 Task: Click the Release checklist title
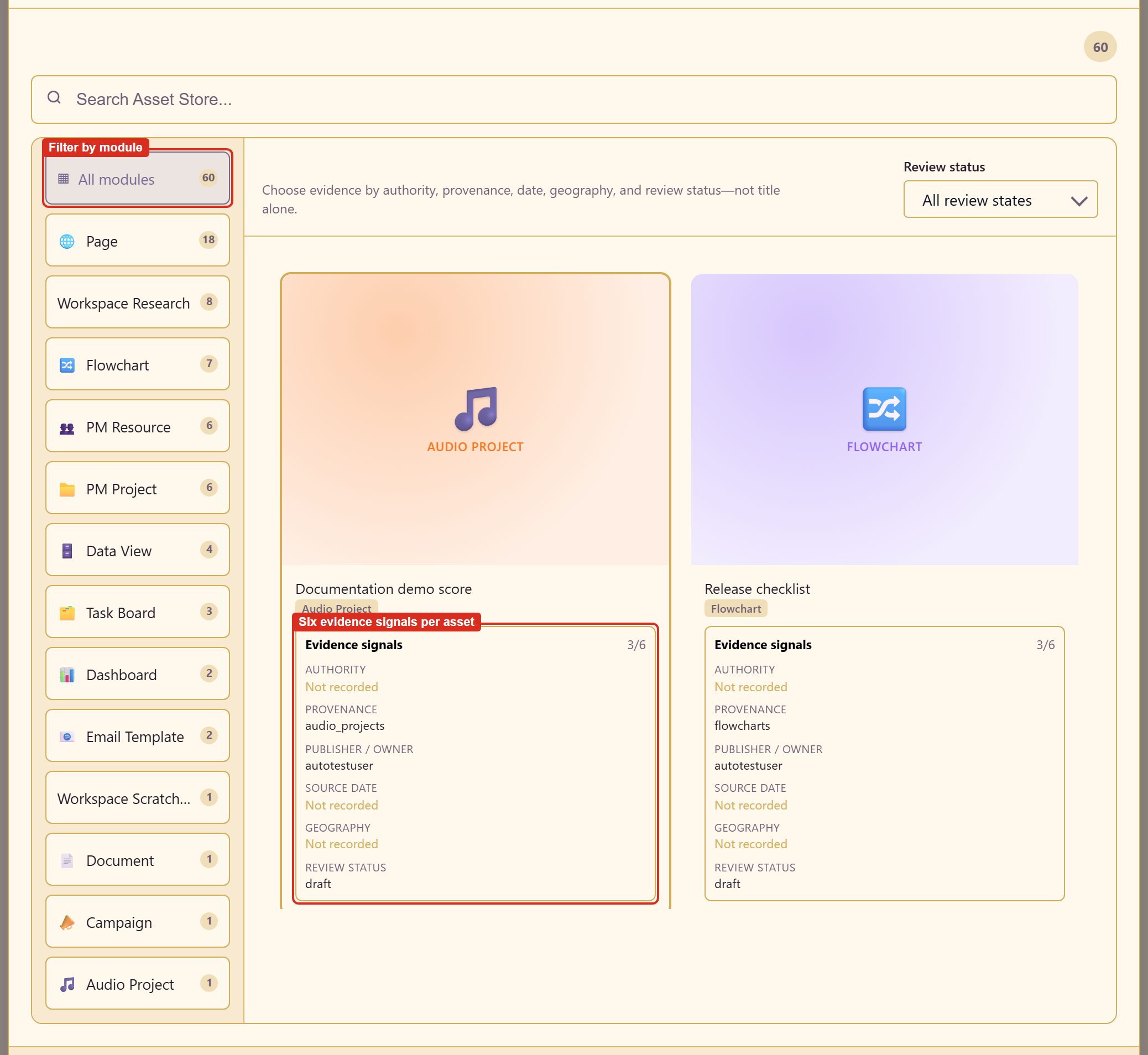pos(757,588)
